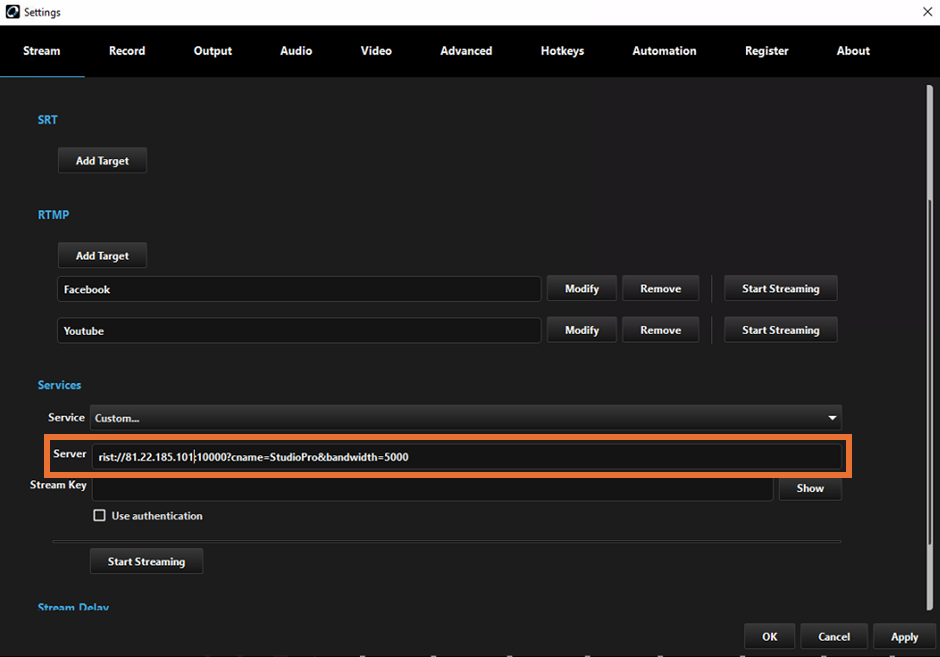Start streaming to Facebook

pyautogui.click(x=780, y=288)
